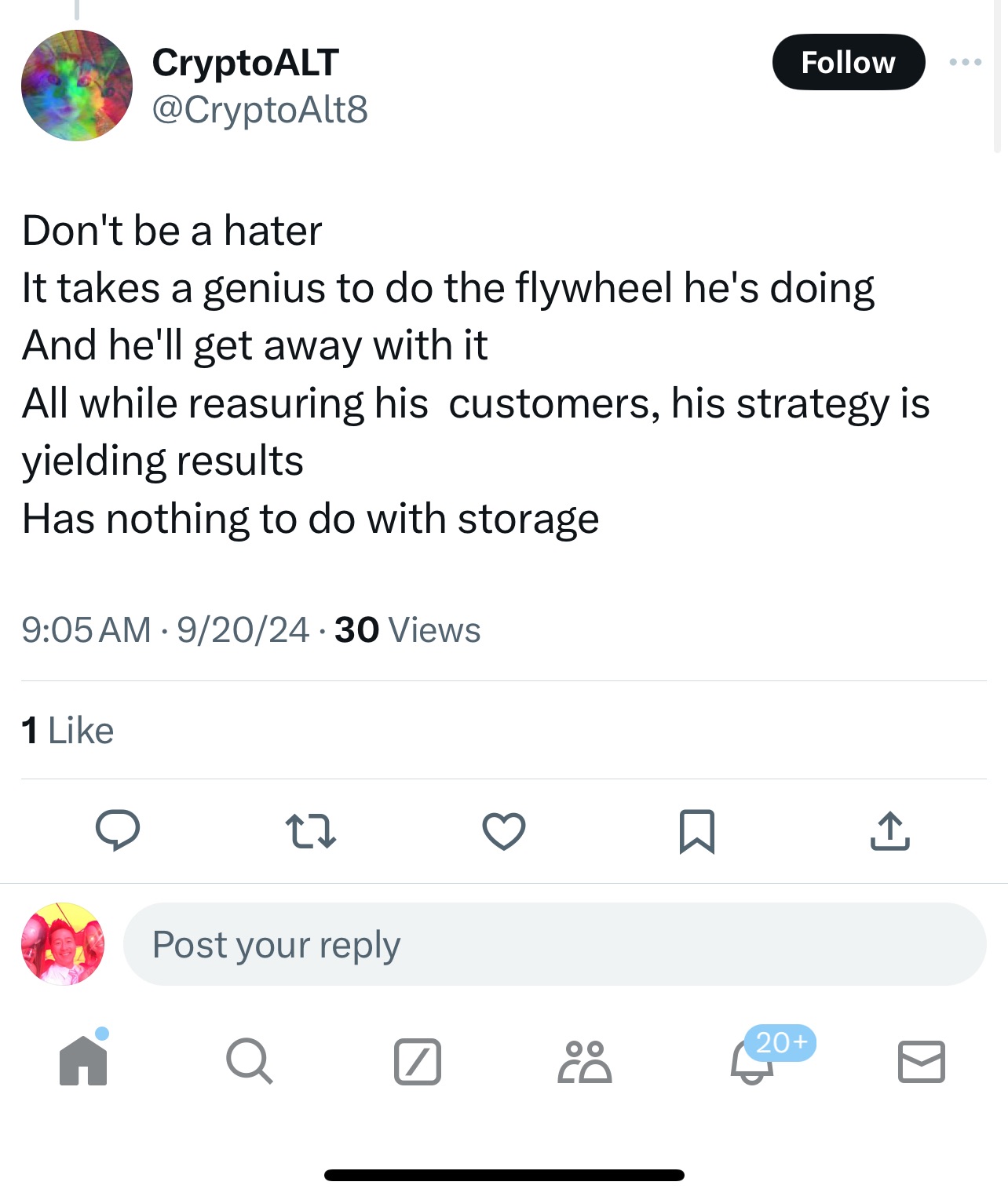Open the three-dot more options menu
The height and width of the screenshot is (1200, 1008).
click(x=965, y=62)
